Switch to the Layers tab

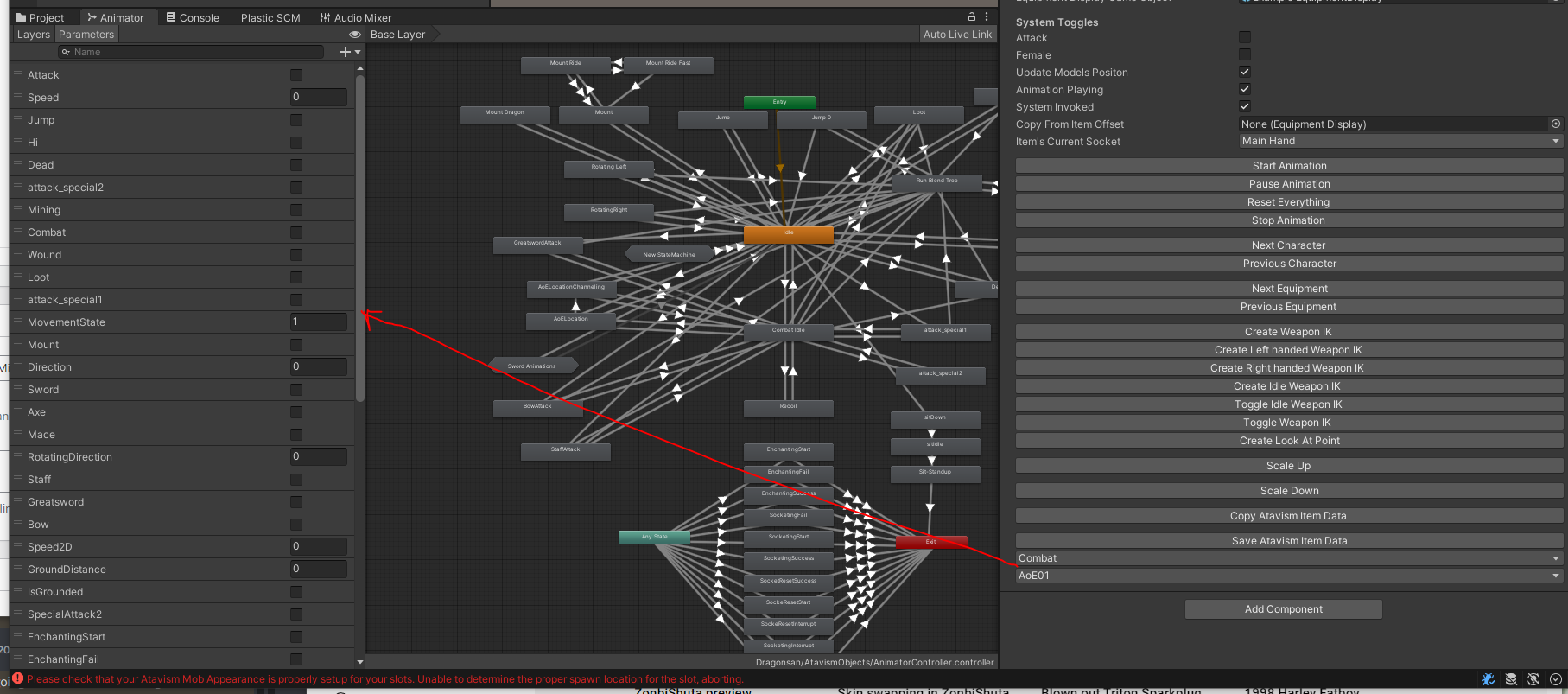coord(34,35)
